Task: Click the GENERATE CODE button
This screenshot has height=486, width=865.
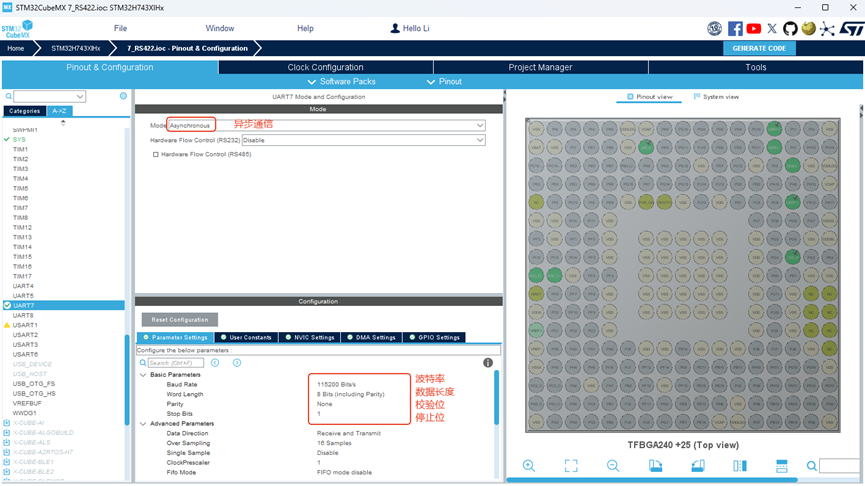Action: (759, 49)
